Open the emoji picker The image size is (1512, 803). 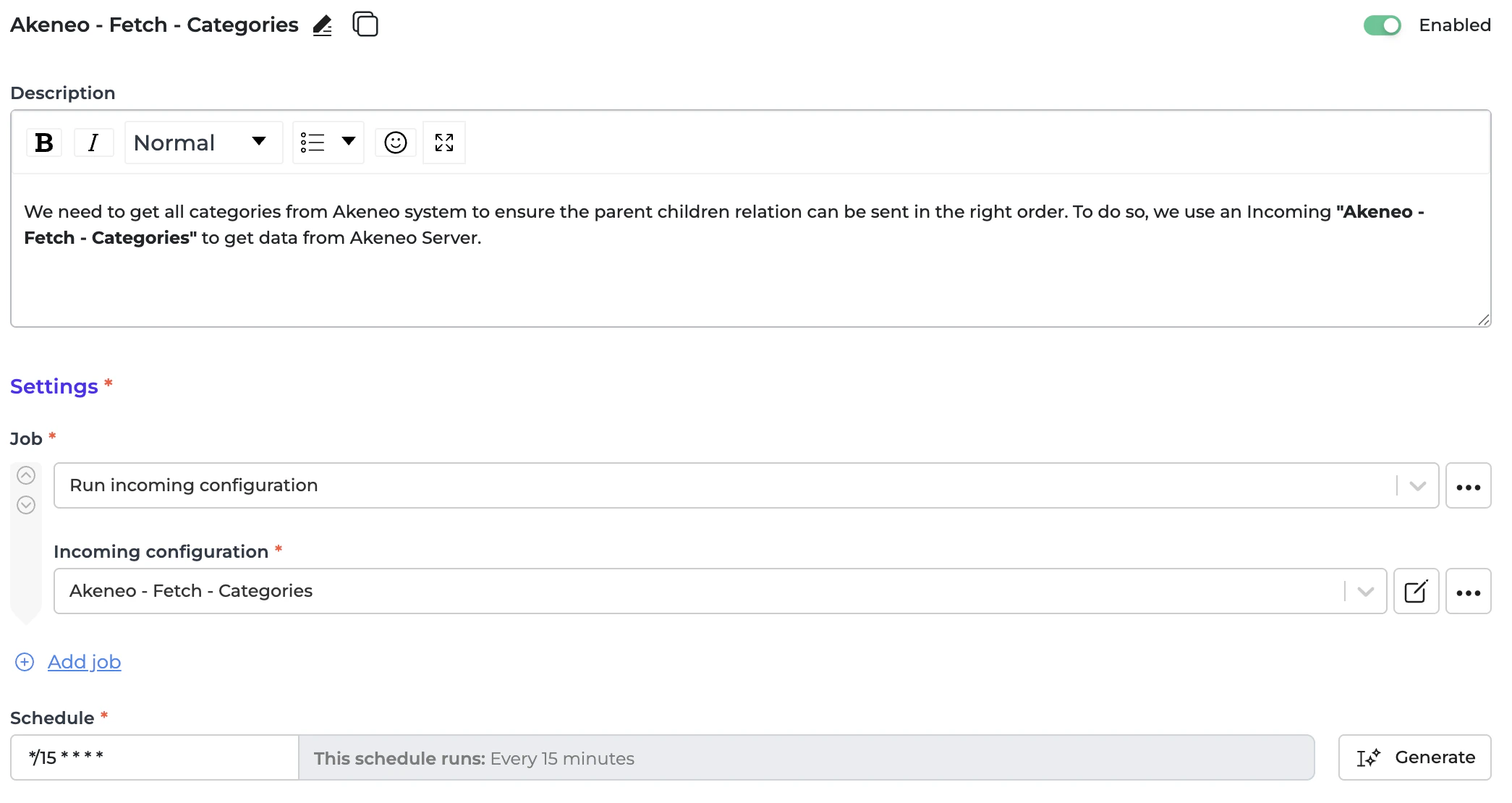point(395,143)
